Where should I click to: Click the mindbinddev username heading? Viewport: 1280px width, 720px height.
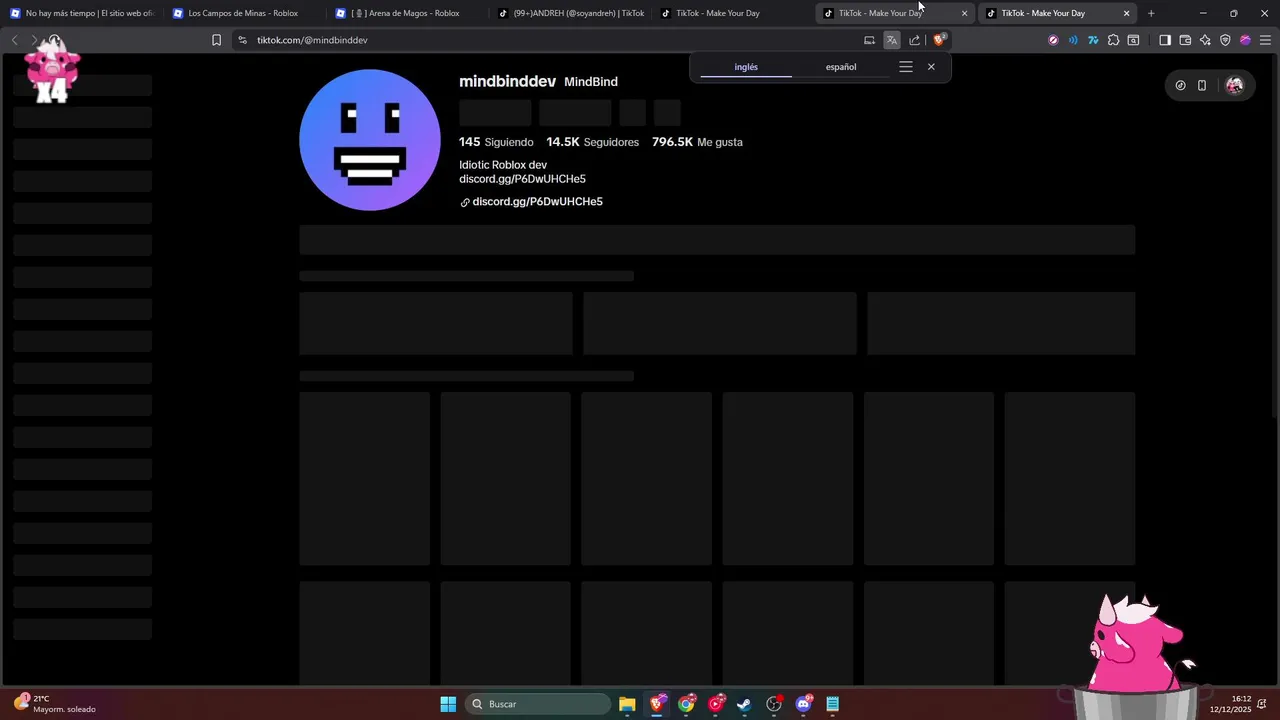(x=507, y=81)
